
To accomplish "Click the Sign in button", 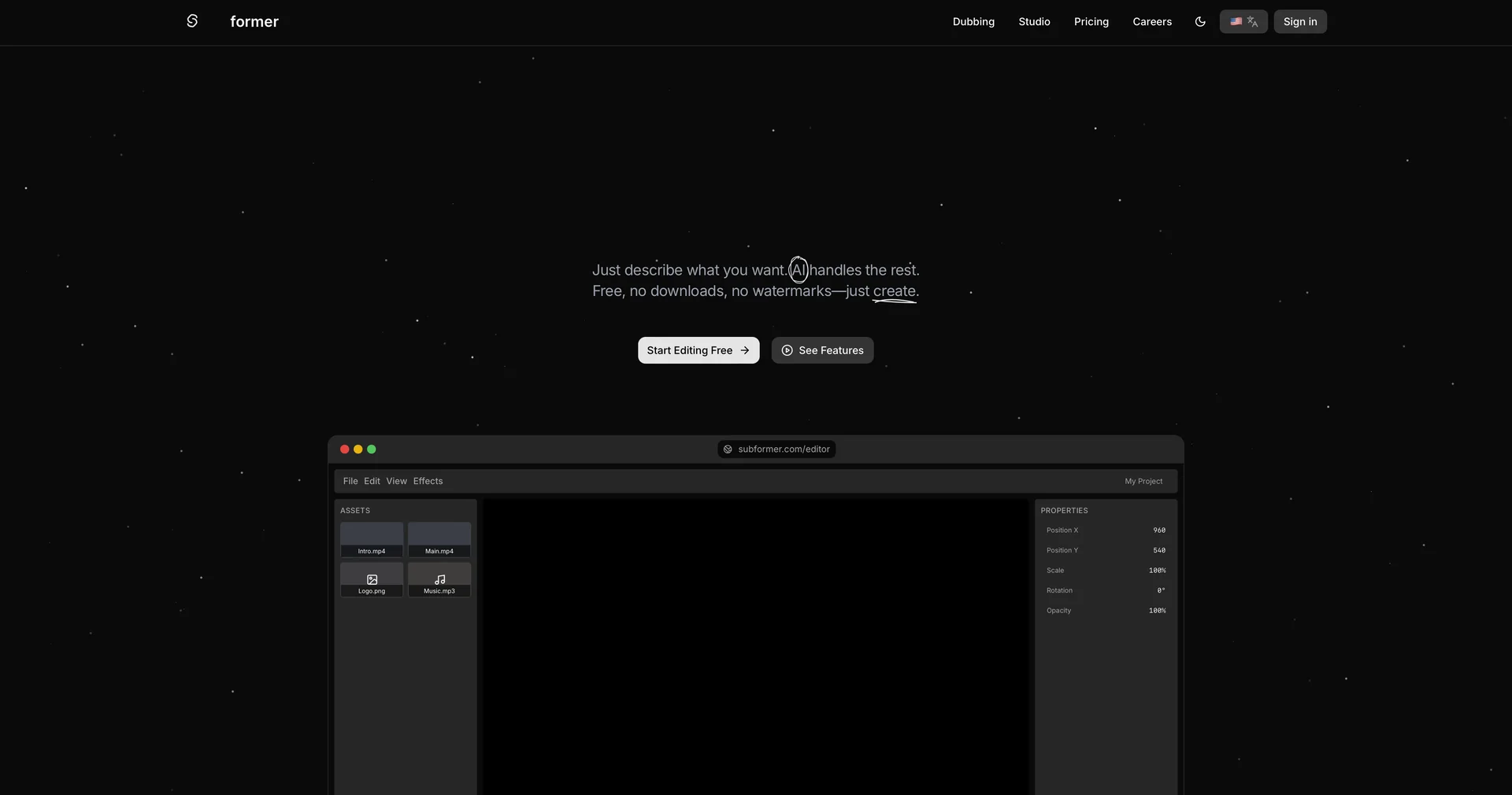I will coord(1300,22).
